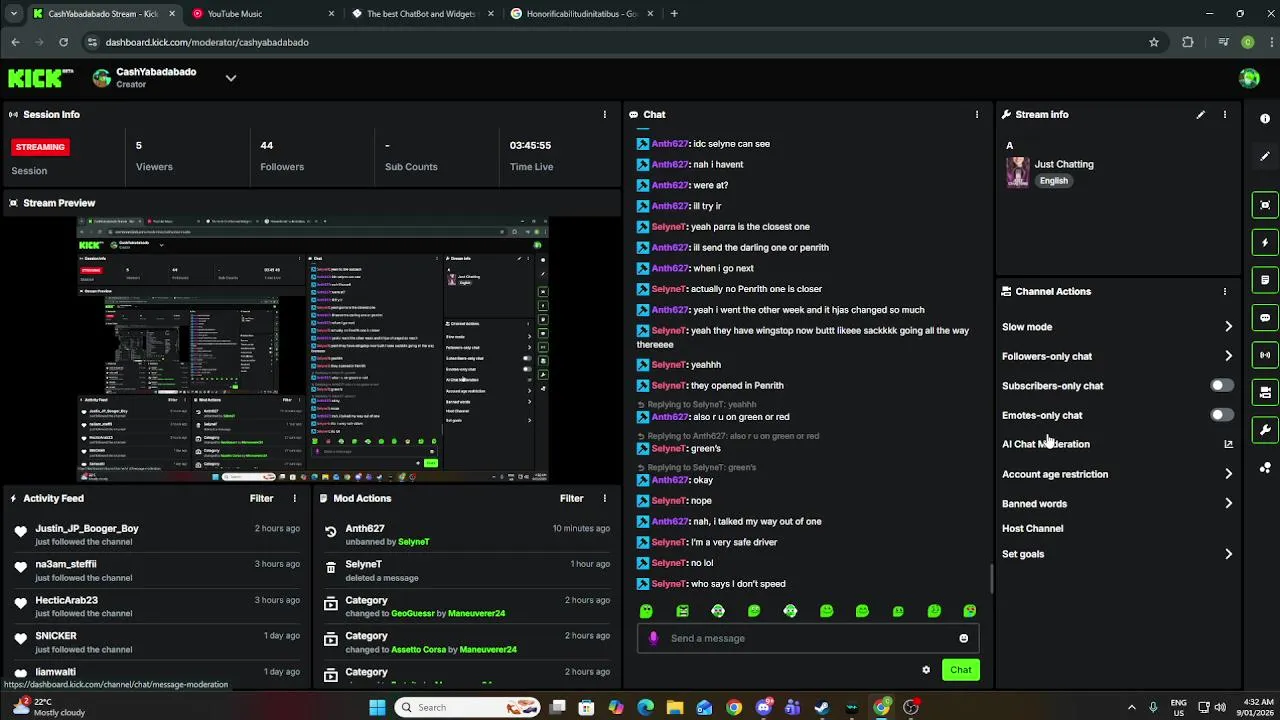Click Just Chatting category thumbnail
This screenshot has width=1280, height=720.
(1017, 172)
